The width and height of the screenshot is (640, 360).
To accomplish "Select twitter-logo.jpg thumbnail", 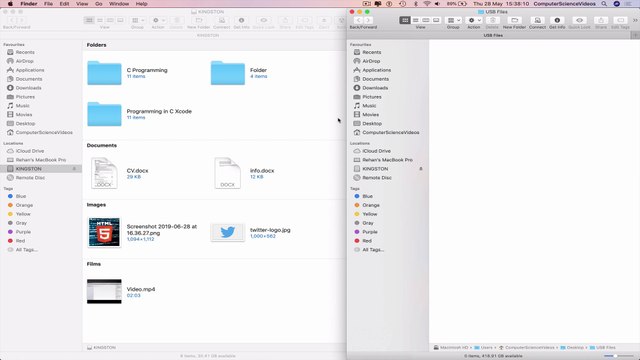I will [228, 233].
